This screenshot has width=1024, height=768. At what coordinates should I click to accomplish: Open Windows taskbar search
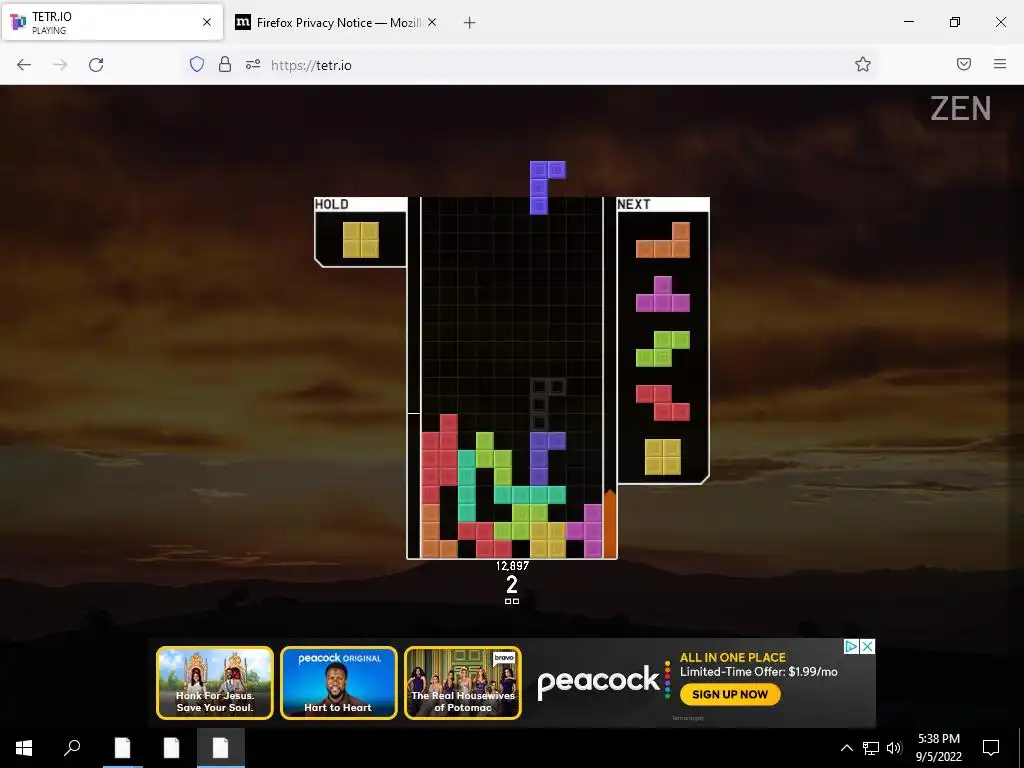coord(72,748)
